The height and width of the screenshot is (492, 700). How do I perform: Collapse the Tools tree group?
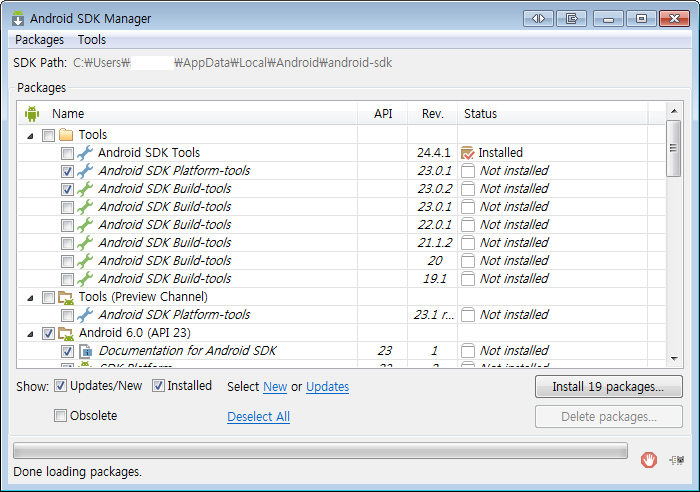(x=30, y=136)
